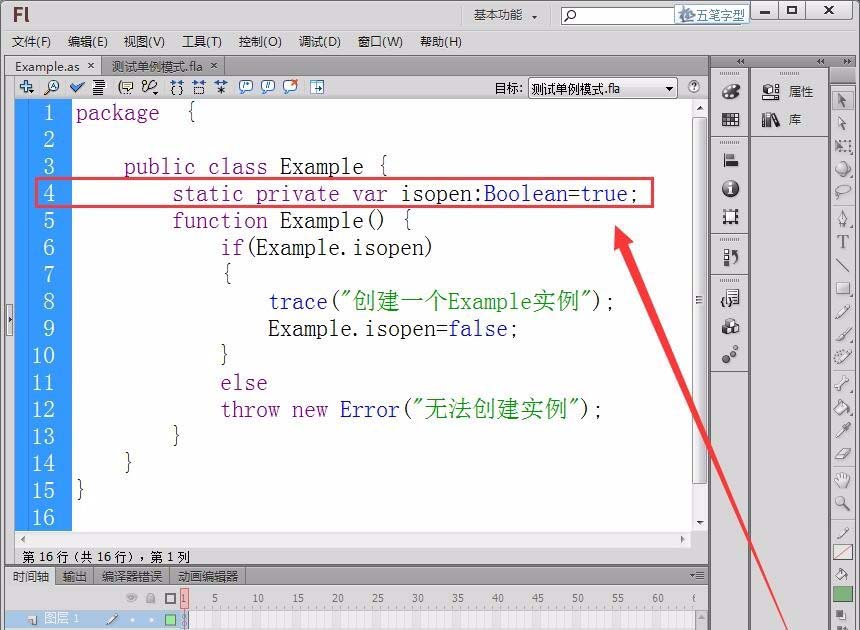
Task: Apply block comment toolbar icon
Action: (x=244, y=87)
